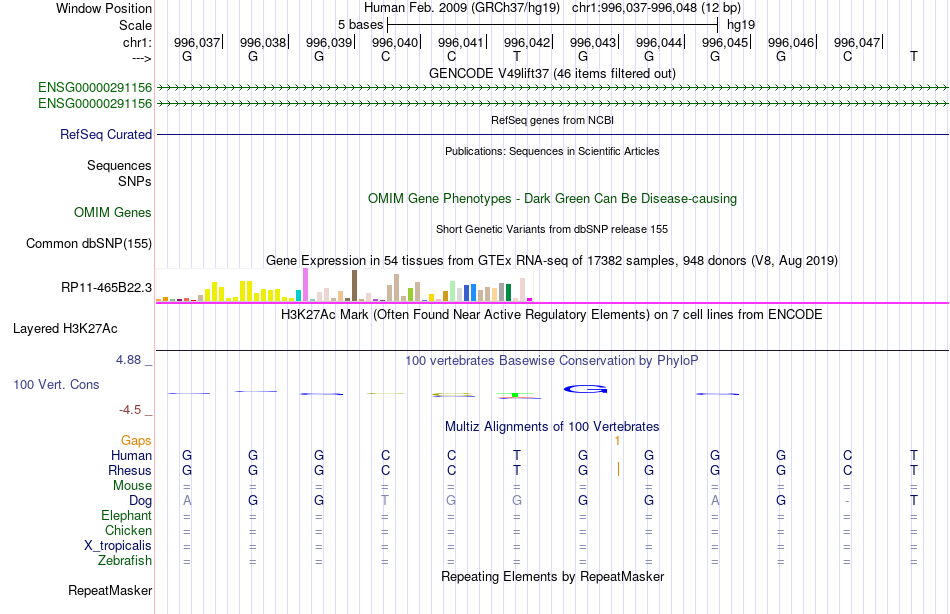The image size is (950, 614).
Task: Click the orange insertion bar in Rhesus row
Action: coord(618,469)
